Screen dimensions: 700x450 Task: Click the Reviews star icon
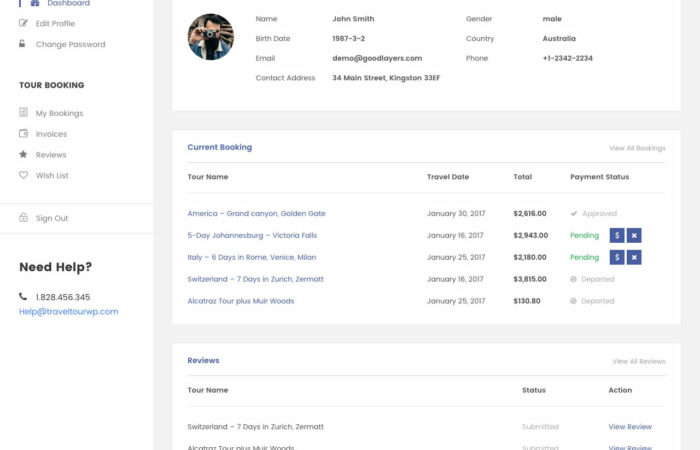point(24,155)
